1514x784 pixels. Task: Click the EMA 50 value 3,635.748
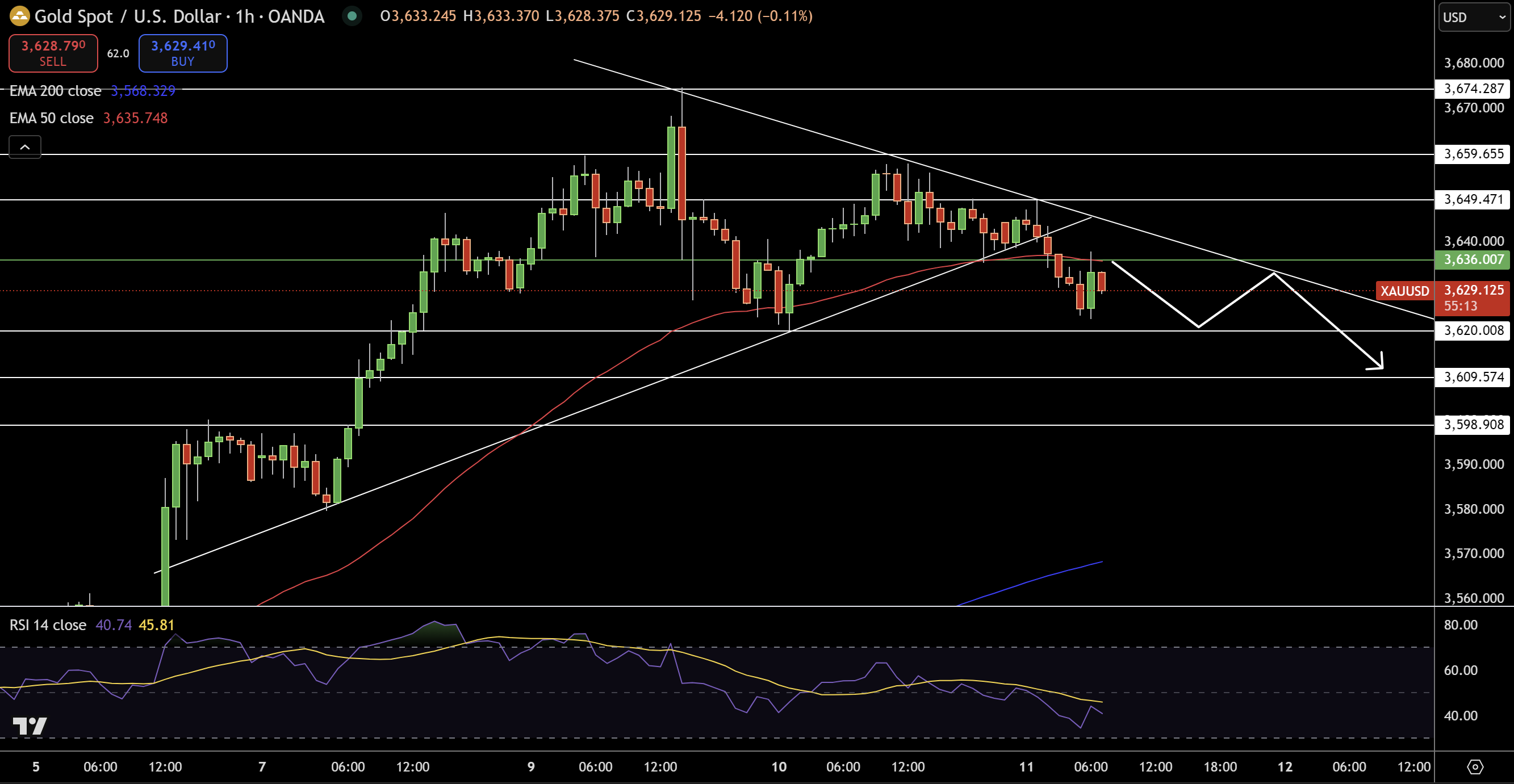(136, 118)
